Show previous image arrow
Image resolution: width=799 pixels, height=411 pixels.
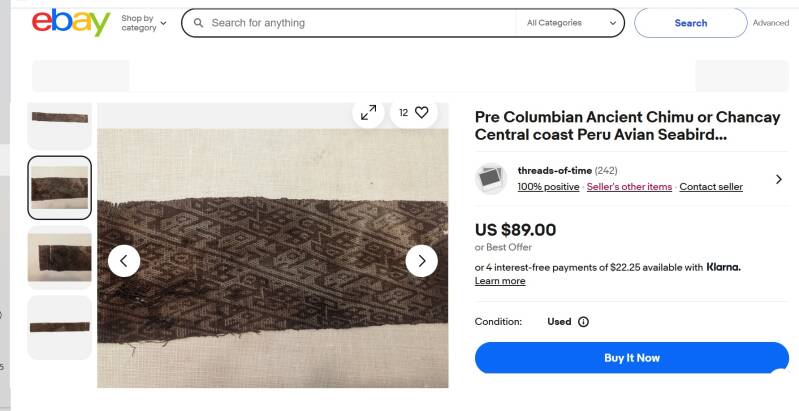coord(124,261)
